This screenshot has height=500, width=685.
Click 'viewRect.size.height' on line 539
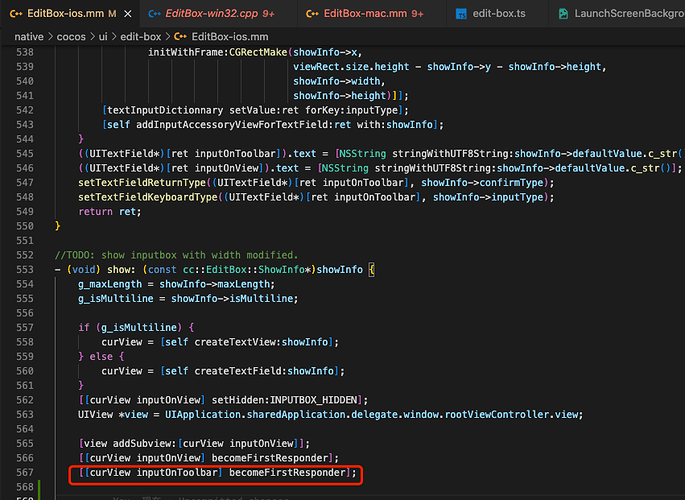click(351, 67)
